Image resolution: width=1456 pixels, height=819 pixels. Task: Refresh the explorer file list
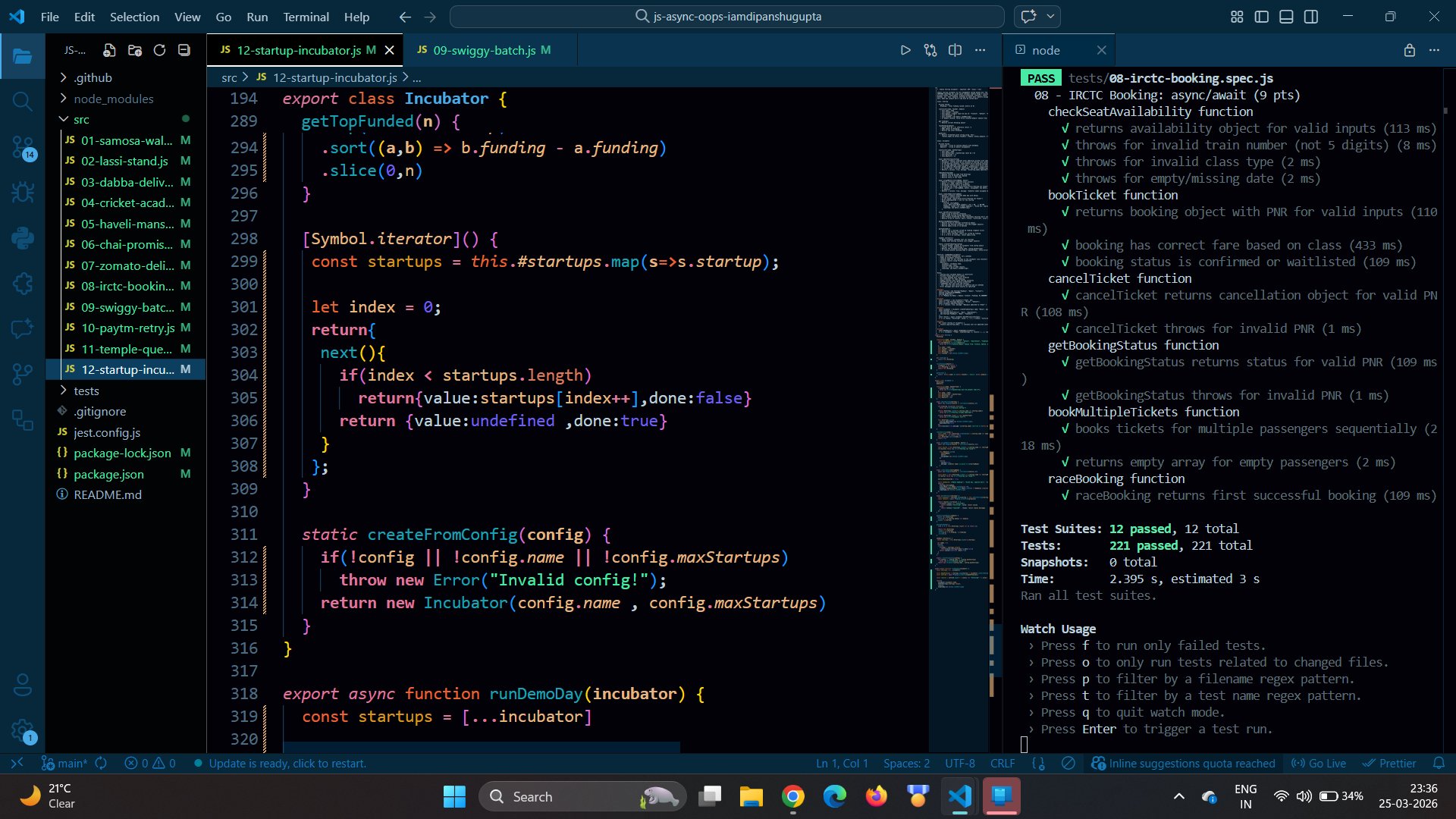click(x=159, y=50)
